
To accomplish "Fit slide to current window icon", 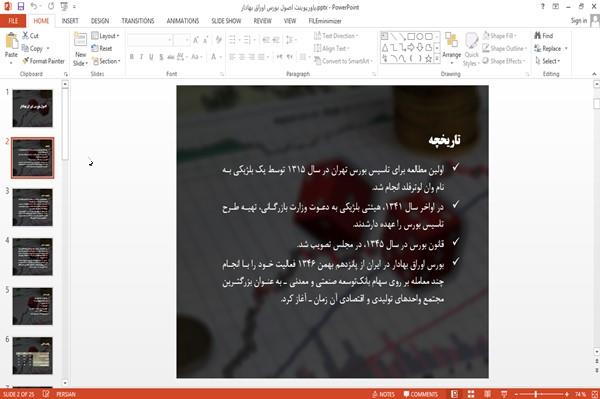I will click(x=595, y=394).
